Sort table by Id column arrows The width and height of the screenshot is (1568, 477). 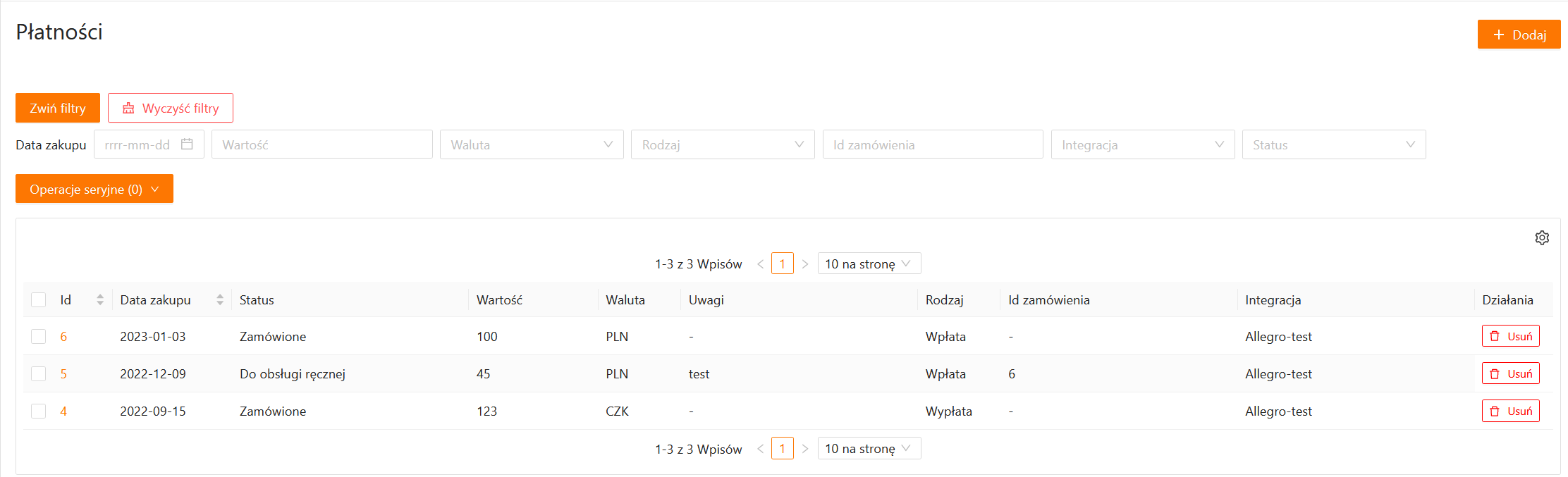[x=100, y=300]
